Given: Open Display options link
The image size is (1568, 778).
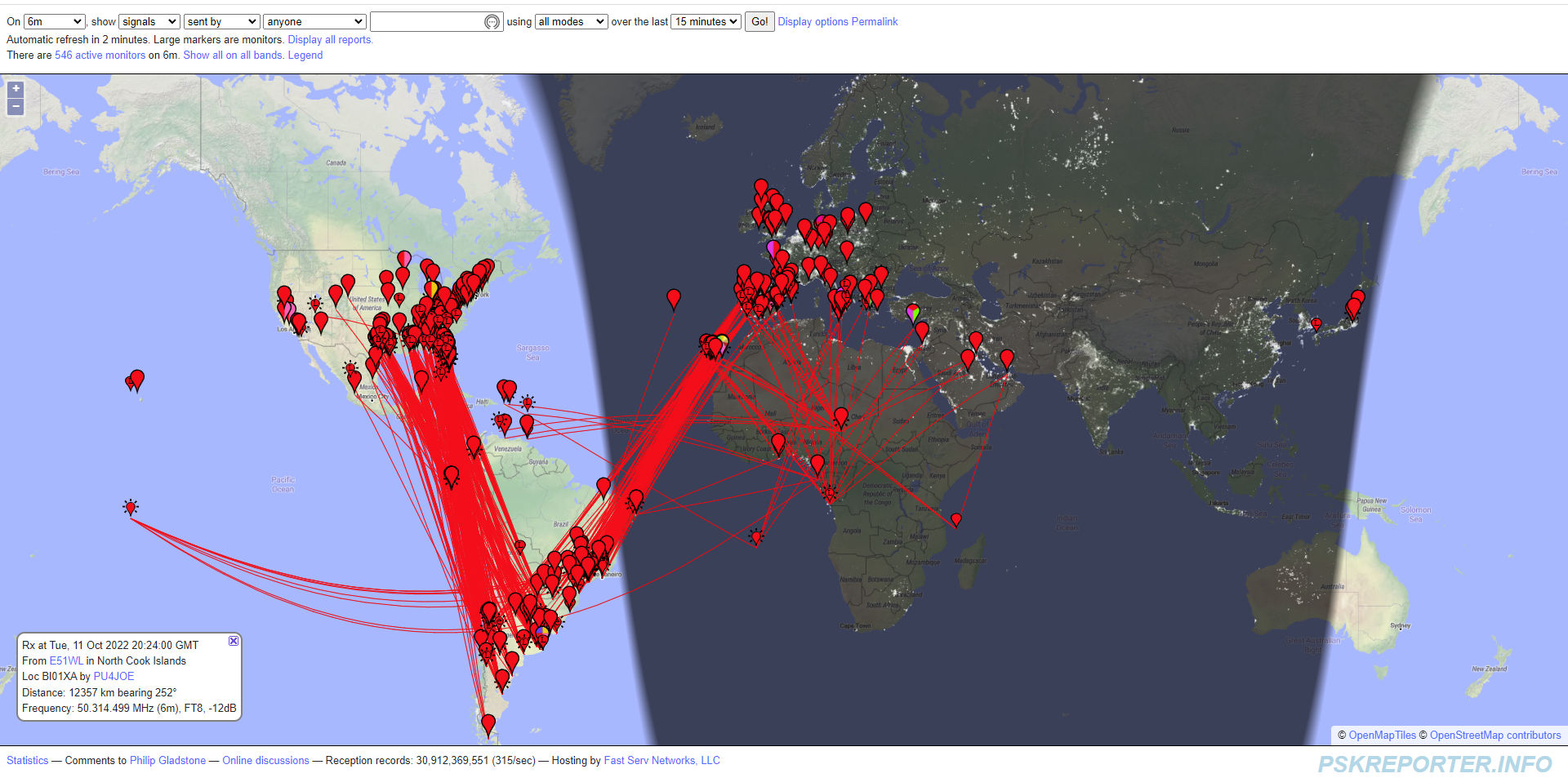Looking at the screenshot, I should (813, 22).
